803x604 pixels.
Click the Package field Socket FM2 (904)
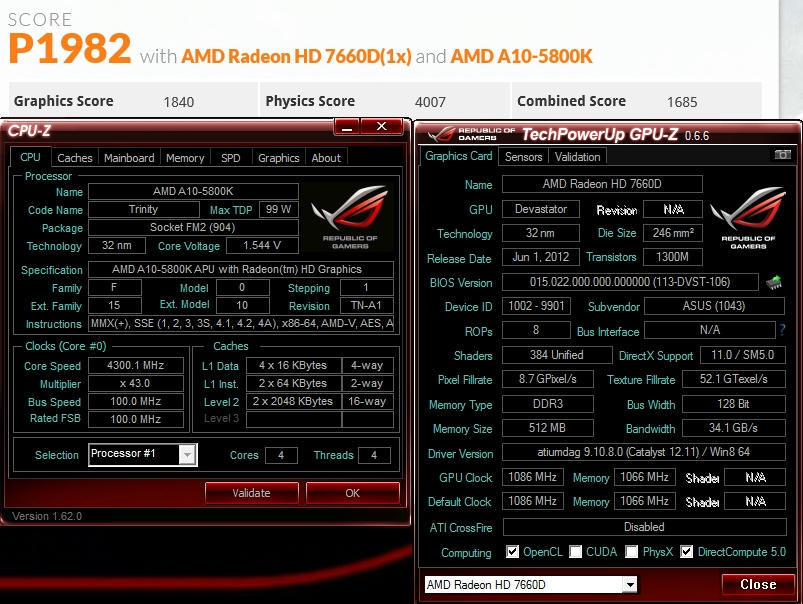[x=193, y=227]
